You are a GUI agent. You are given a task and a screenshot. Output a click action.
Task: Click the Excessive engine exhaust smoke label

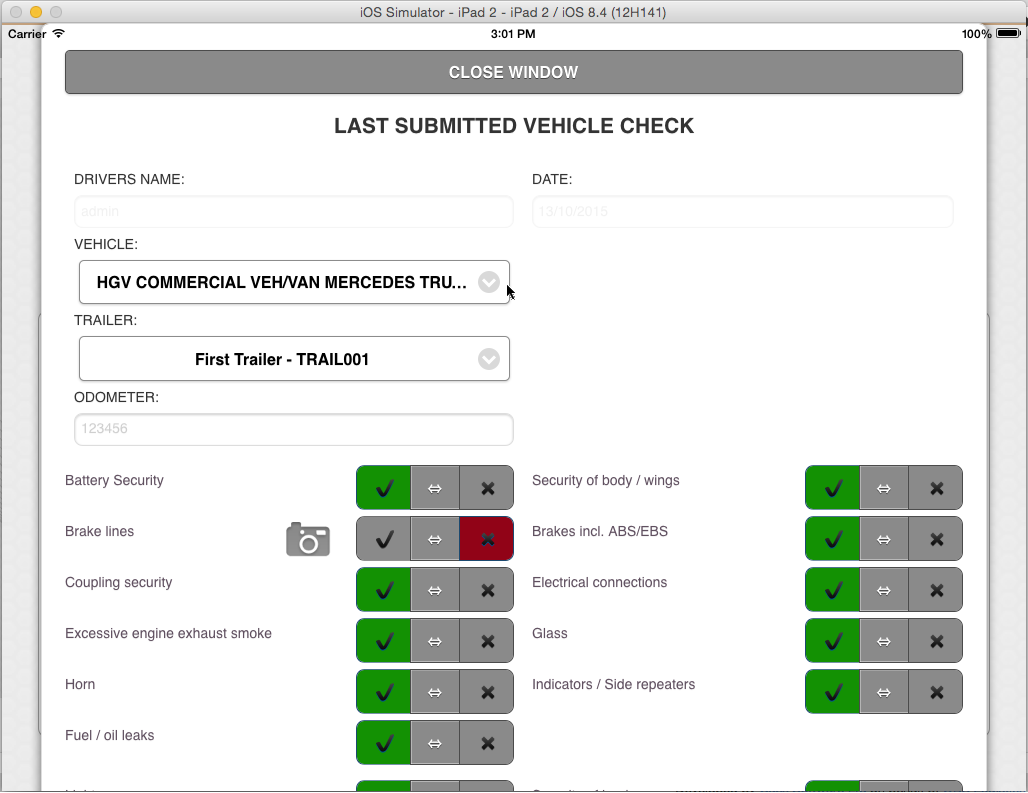168,634
